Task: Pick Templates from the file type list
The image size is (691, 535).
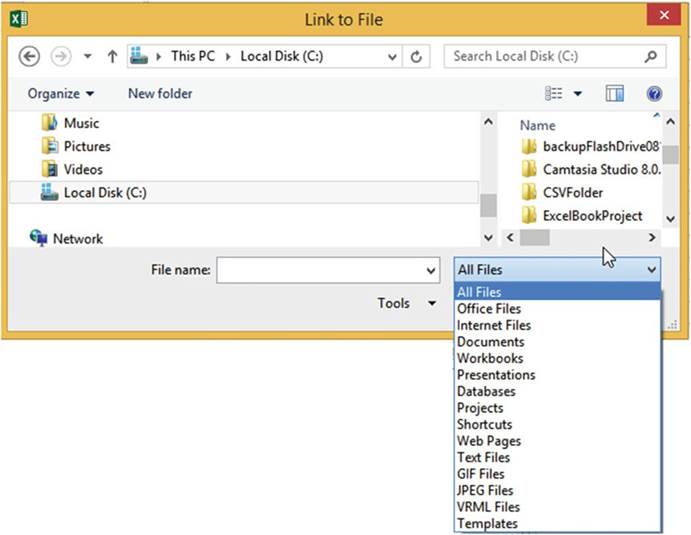Action: (487, 523)
